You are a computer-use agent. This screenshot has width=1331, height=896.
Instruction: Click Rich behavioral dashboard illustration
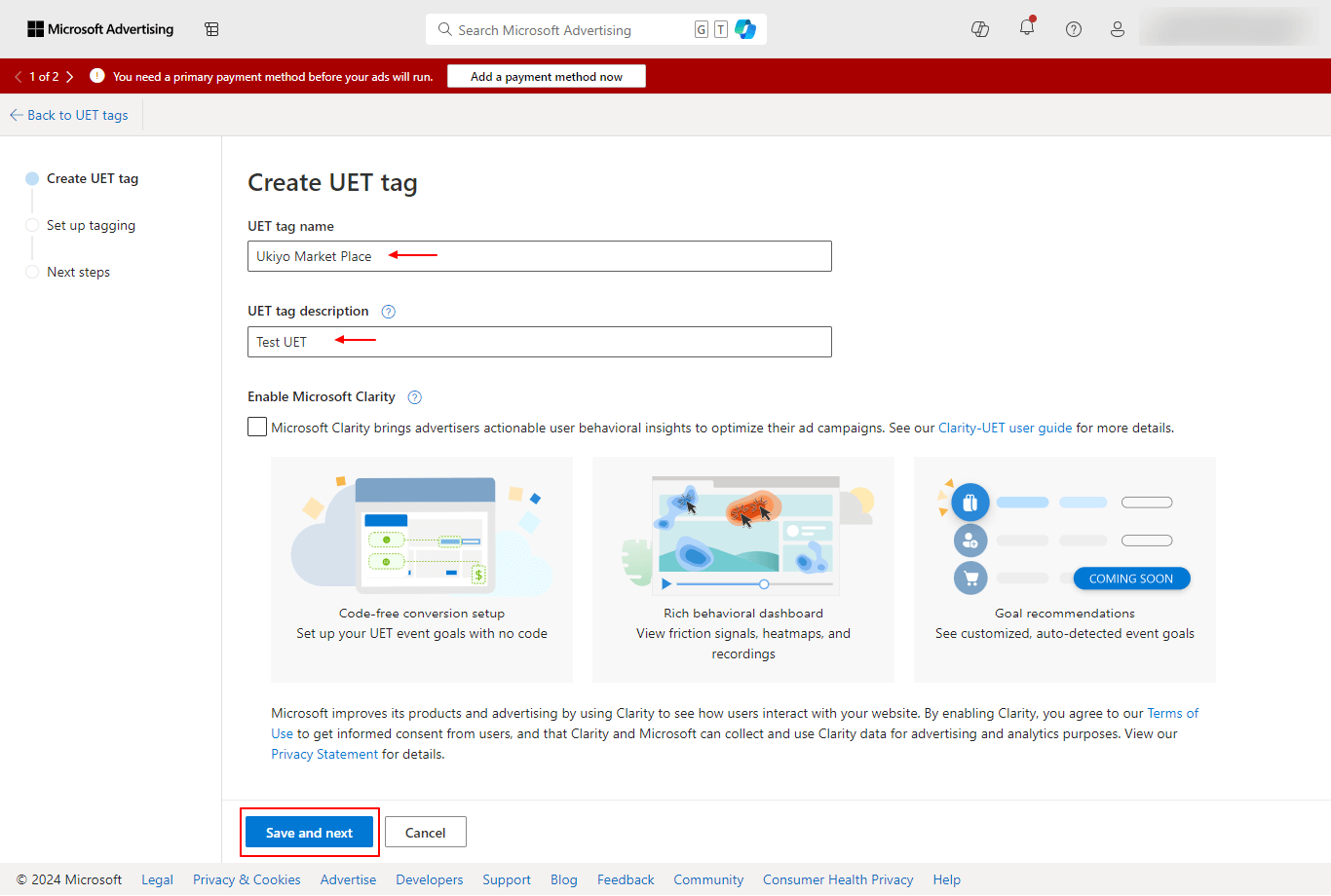747,536
